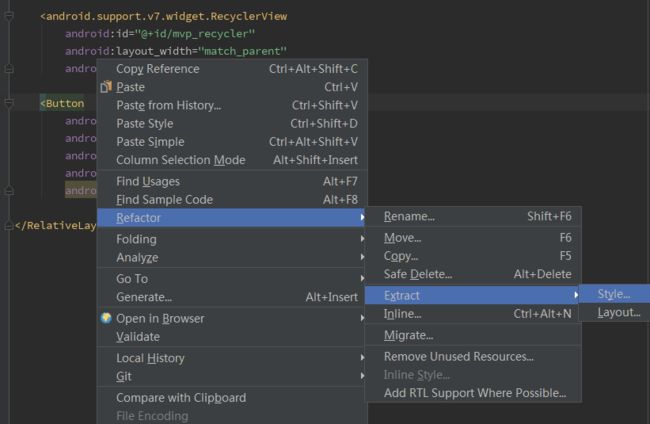Click the Paste clipboard icon
The image size is (650, 424).
(106, 87)
